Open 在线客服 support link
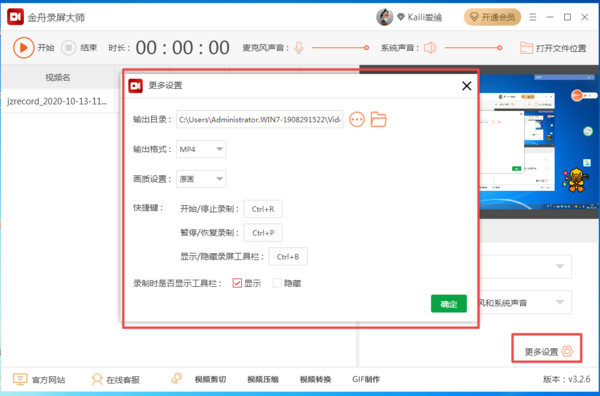600x396 pixels. (116, 380)
